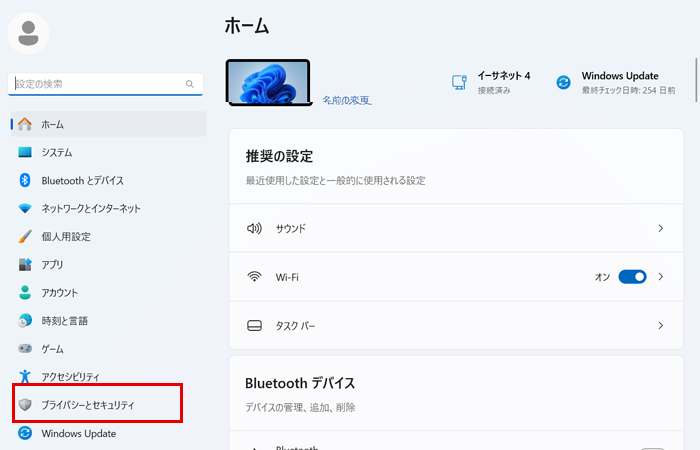Image resolution: width=700 pixels, height=450 pixels.
Task: Click the Time and language globe icon
Action: tap(25, 321)
